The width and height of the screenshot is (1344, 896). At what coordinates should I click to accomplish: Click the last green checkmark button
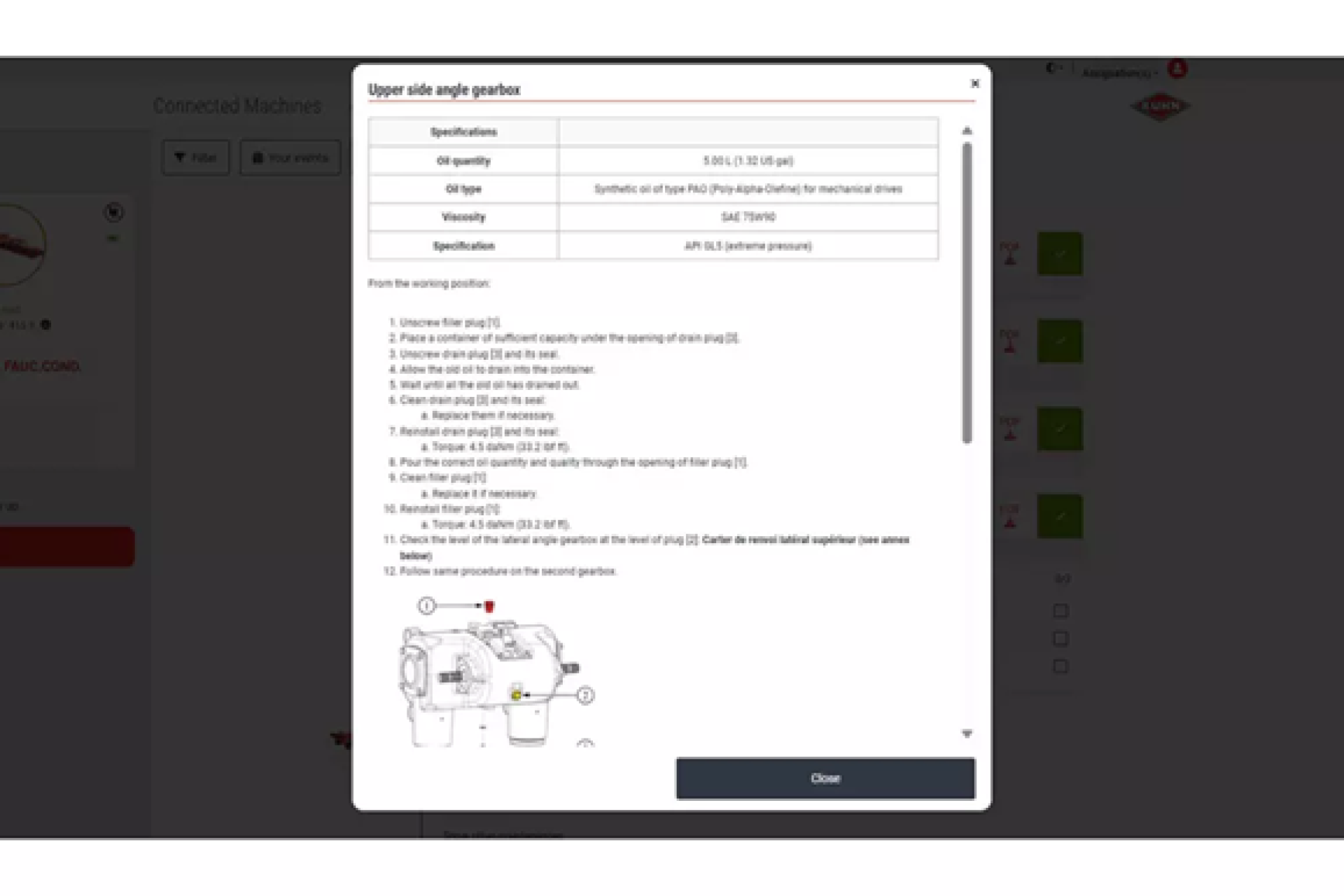1060,517
